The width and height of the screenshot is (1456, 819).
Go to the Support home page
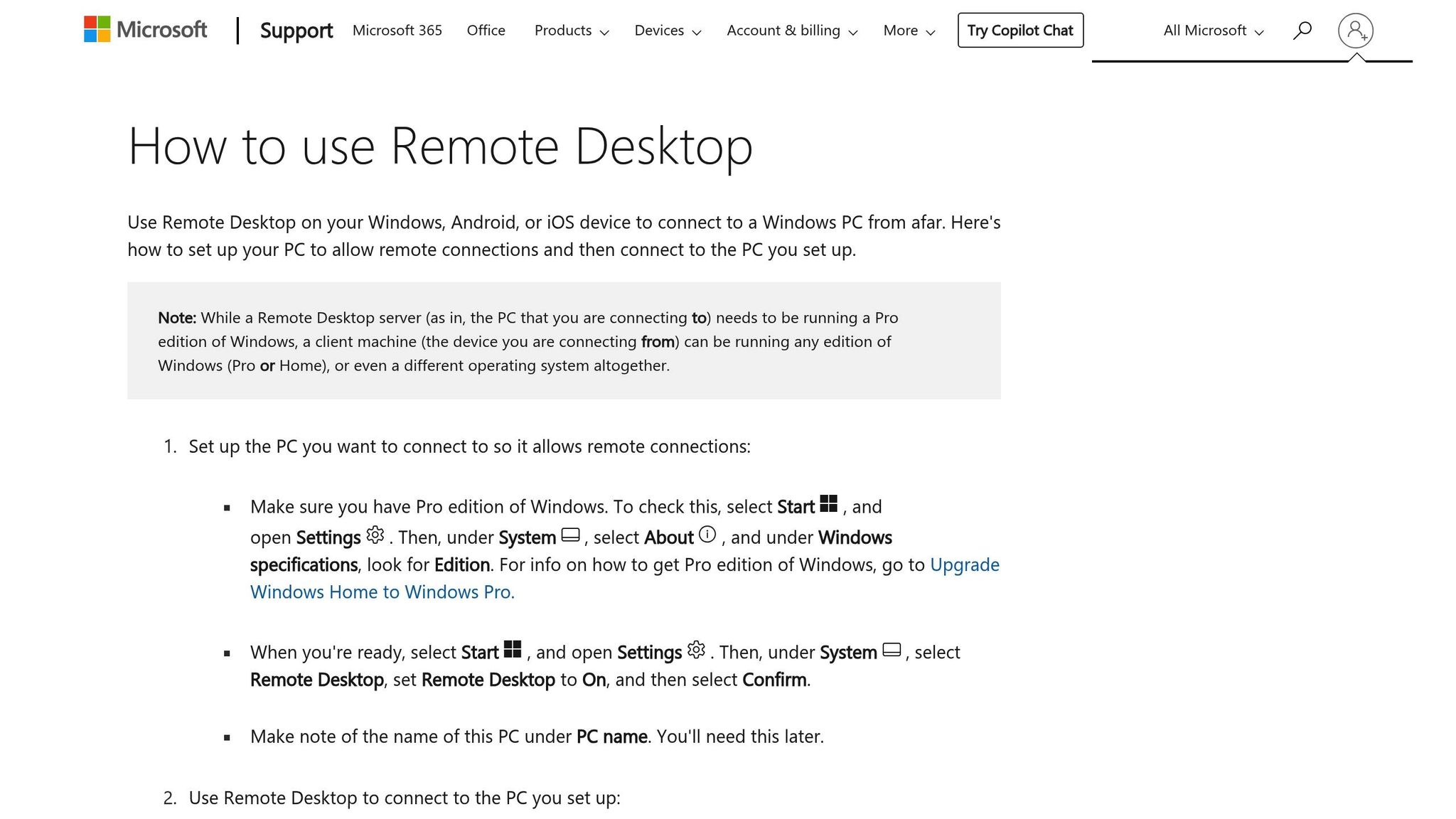click(x=296, y=31)
